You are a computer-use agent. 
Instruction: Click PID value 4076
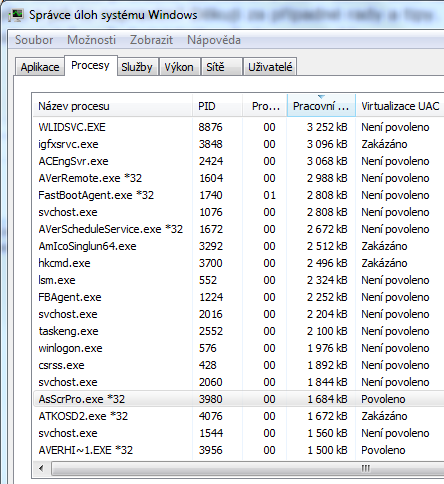coord(210,416)
